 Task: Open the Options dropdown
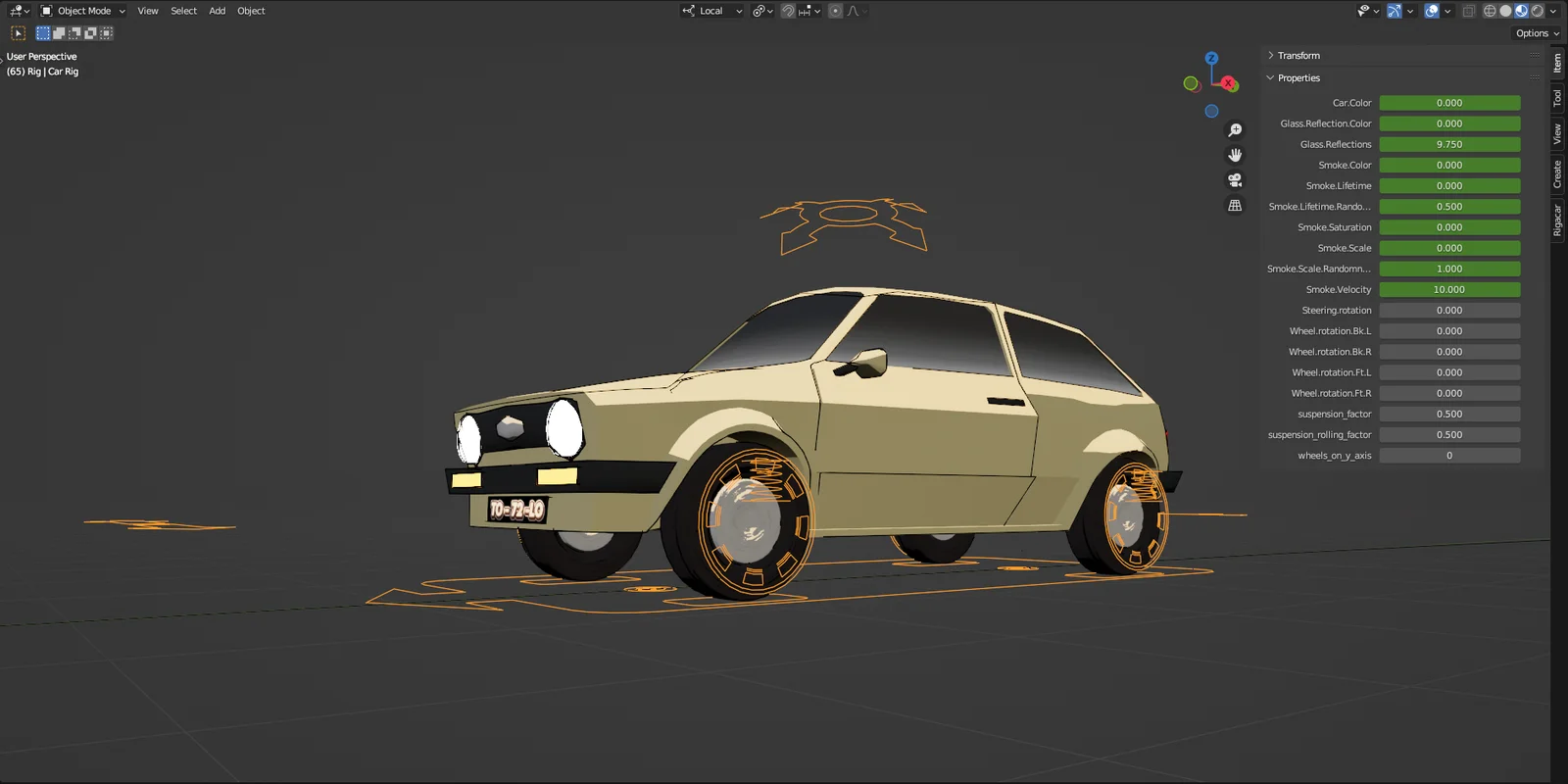click(x=1538, y=33)
